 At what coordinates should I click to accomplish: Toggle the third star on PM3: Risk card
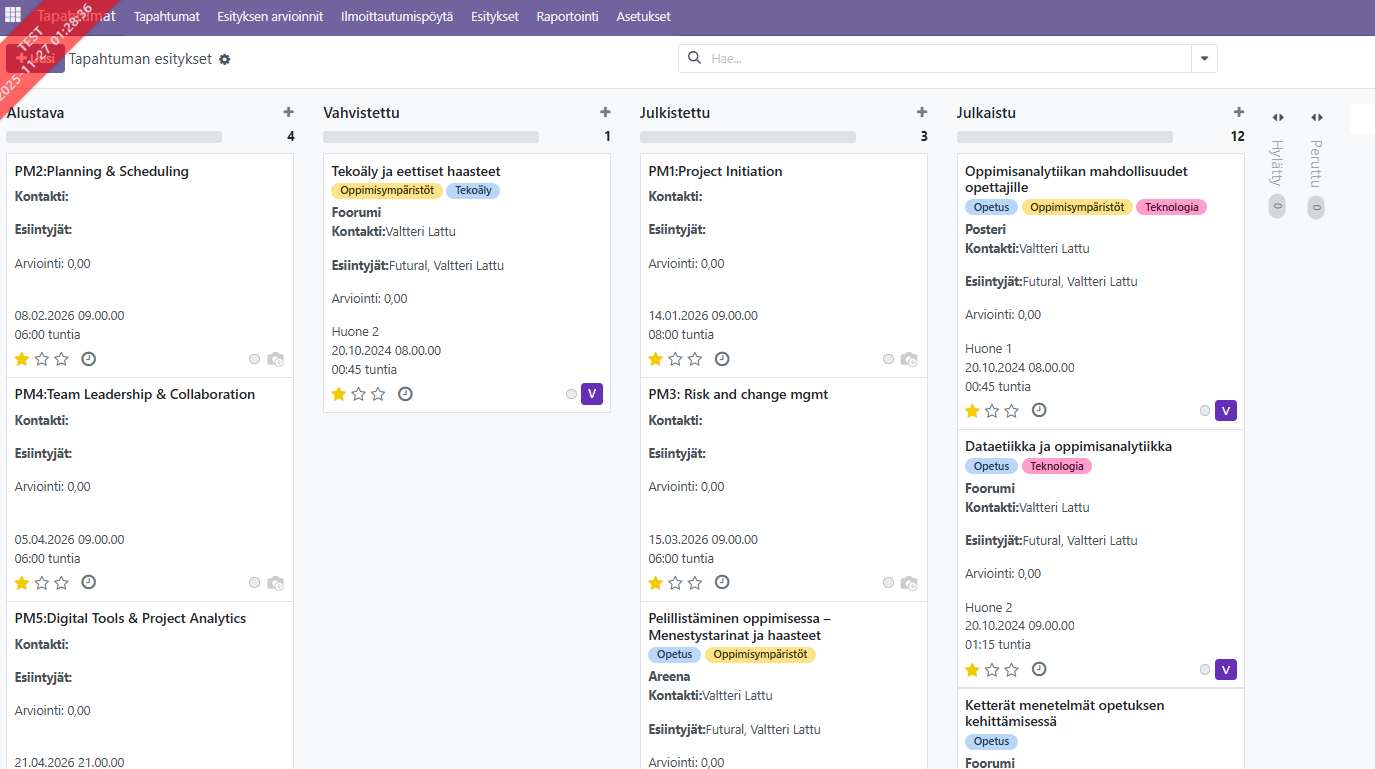pyautogui.click(x=695, y=583)
